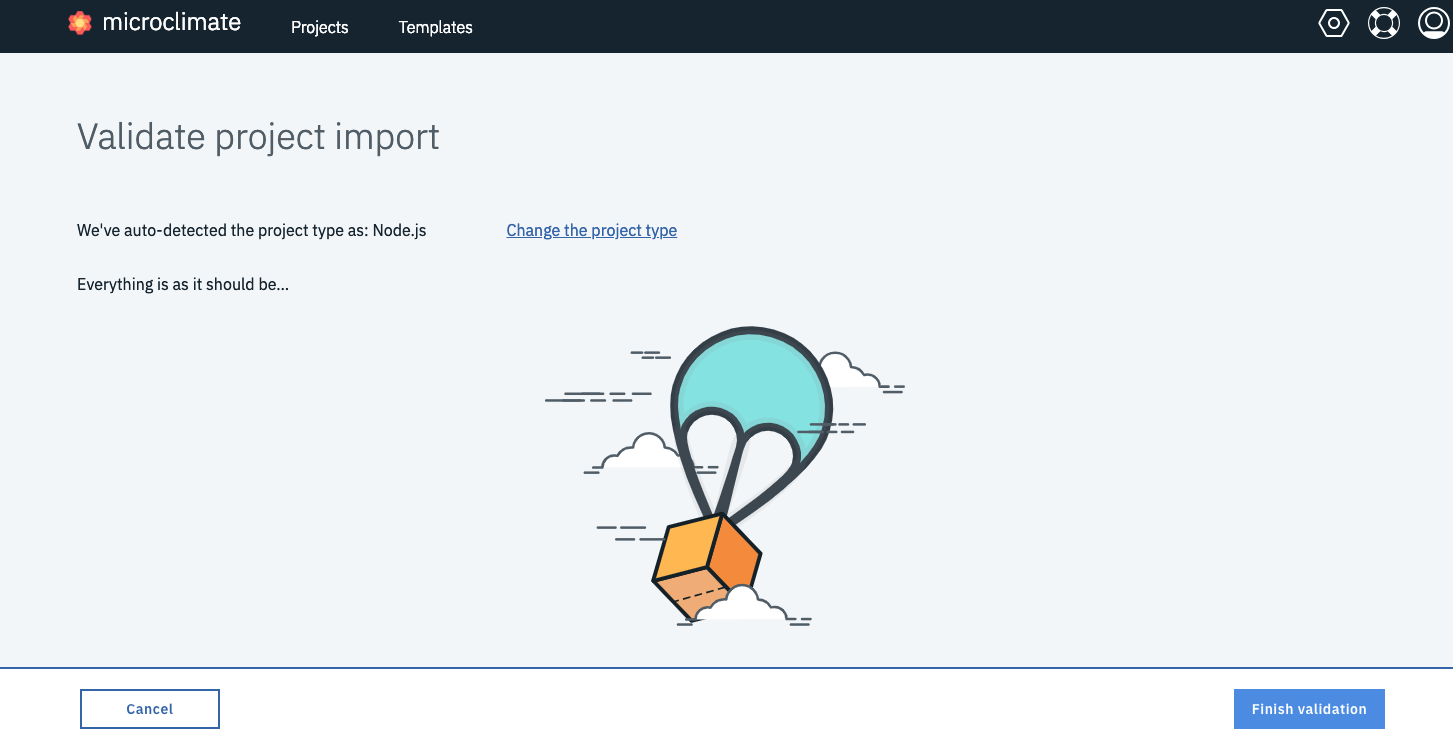Viewport: 1453px width, 740px height.
Task: Click the Everything is as it should be message
Action: [183, 284]
